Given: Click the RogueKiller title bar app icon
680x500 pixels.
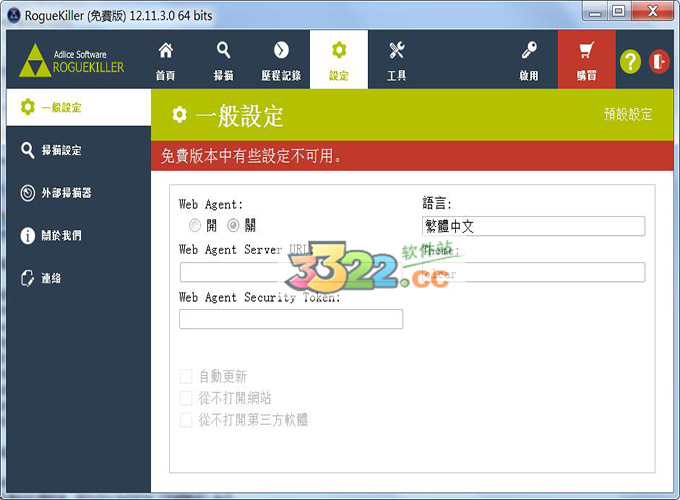Looking at the screenshot, I should click(x=14, y=15).
